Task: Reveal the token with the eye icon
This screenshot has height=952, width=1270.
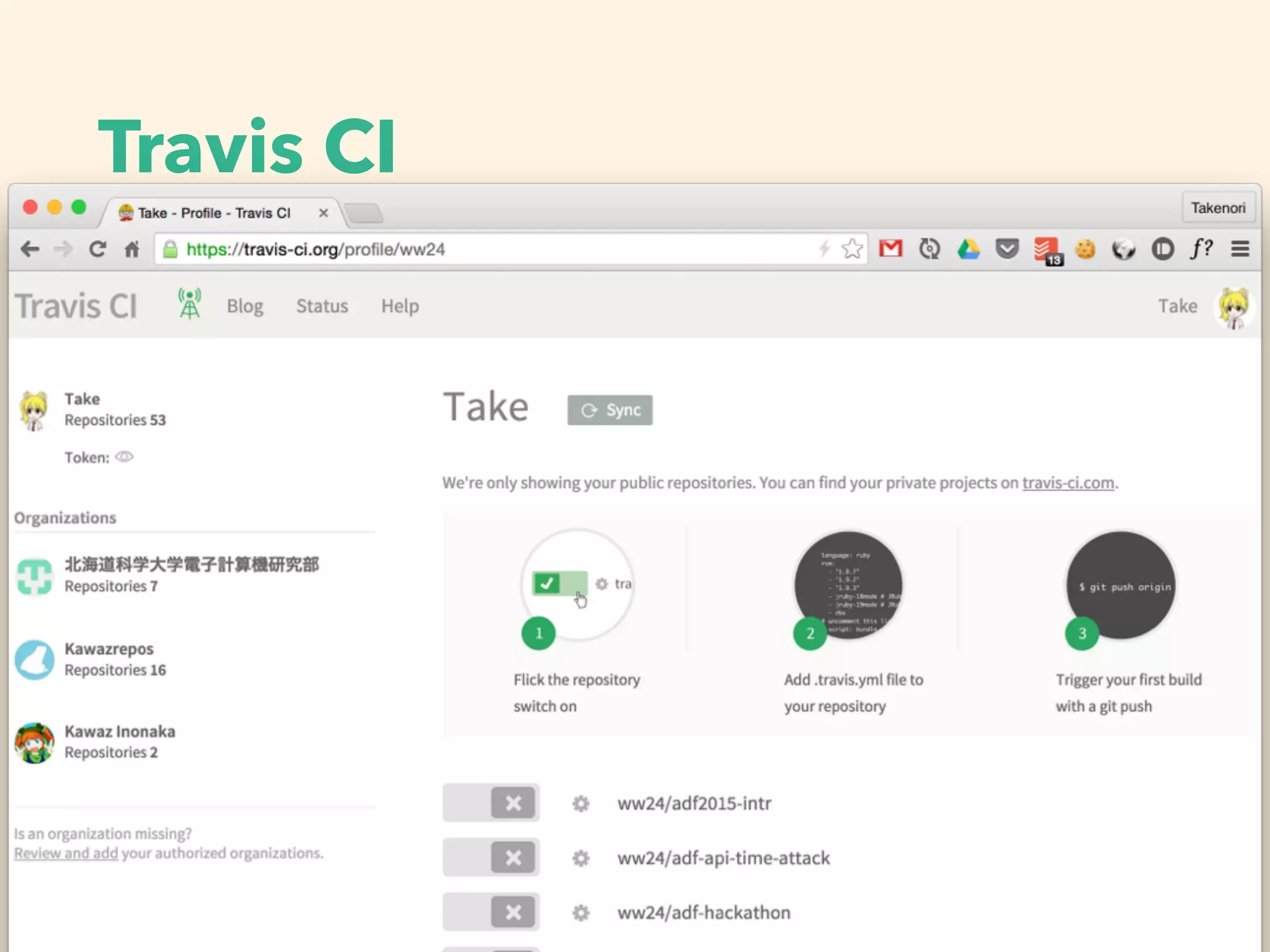Action: tap(125, 457)
